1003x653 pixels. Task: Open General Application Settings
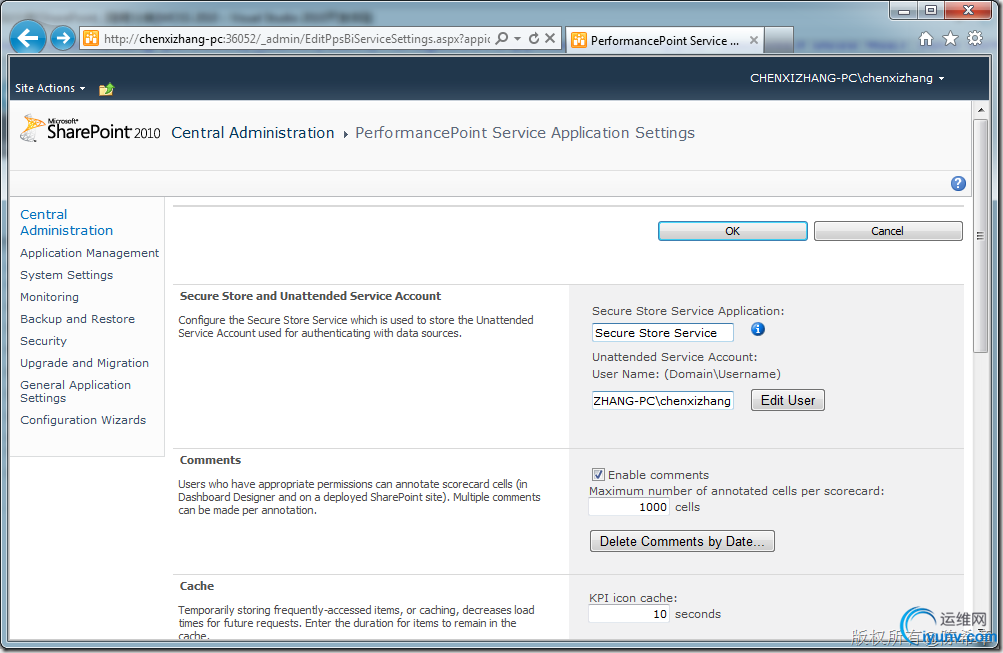click(75, 391)
